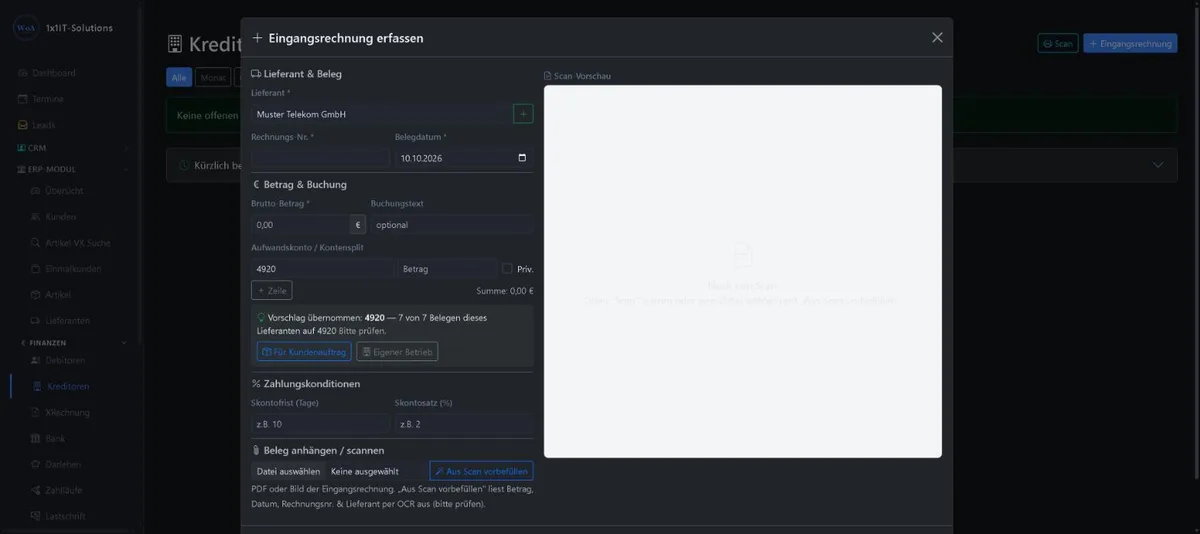
Task: Select Kreditoren in the Finanzen menu
Action: coord(68,386)
